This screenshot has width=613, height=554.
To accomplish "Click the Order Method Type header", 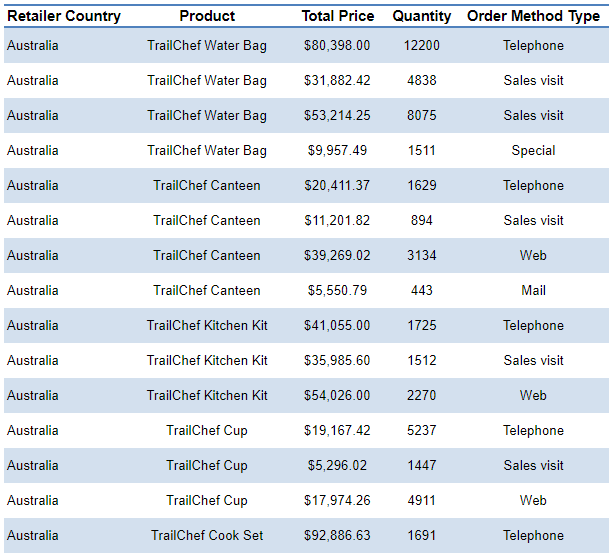I will [x=533, y=16].
